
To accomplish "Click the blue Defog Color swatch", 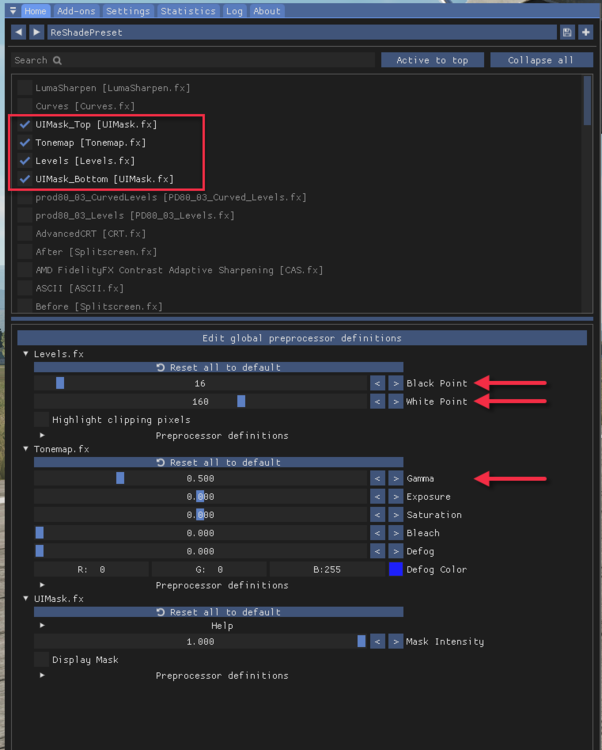I will [x=396, y=569].
